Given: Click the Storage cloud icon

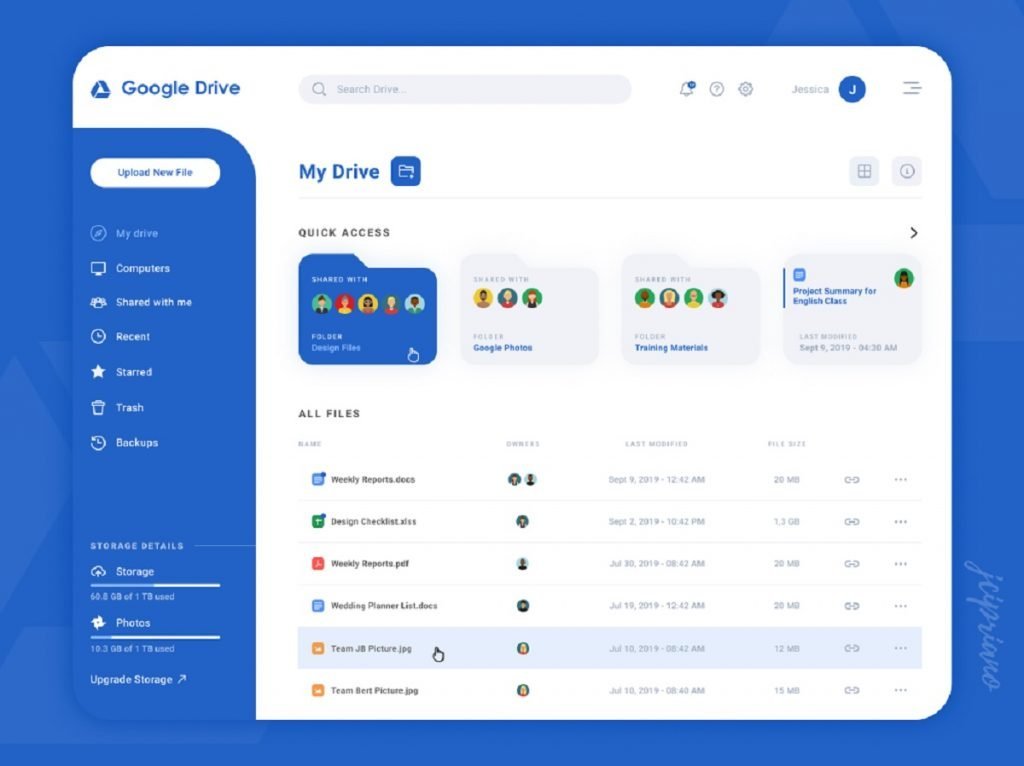Looking at the screenshot, I should (x=98, y=571).
